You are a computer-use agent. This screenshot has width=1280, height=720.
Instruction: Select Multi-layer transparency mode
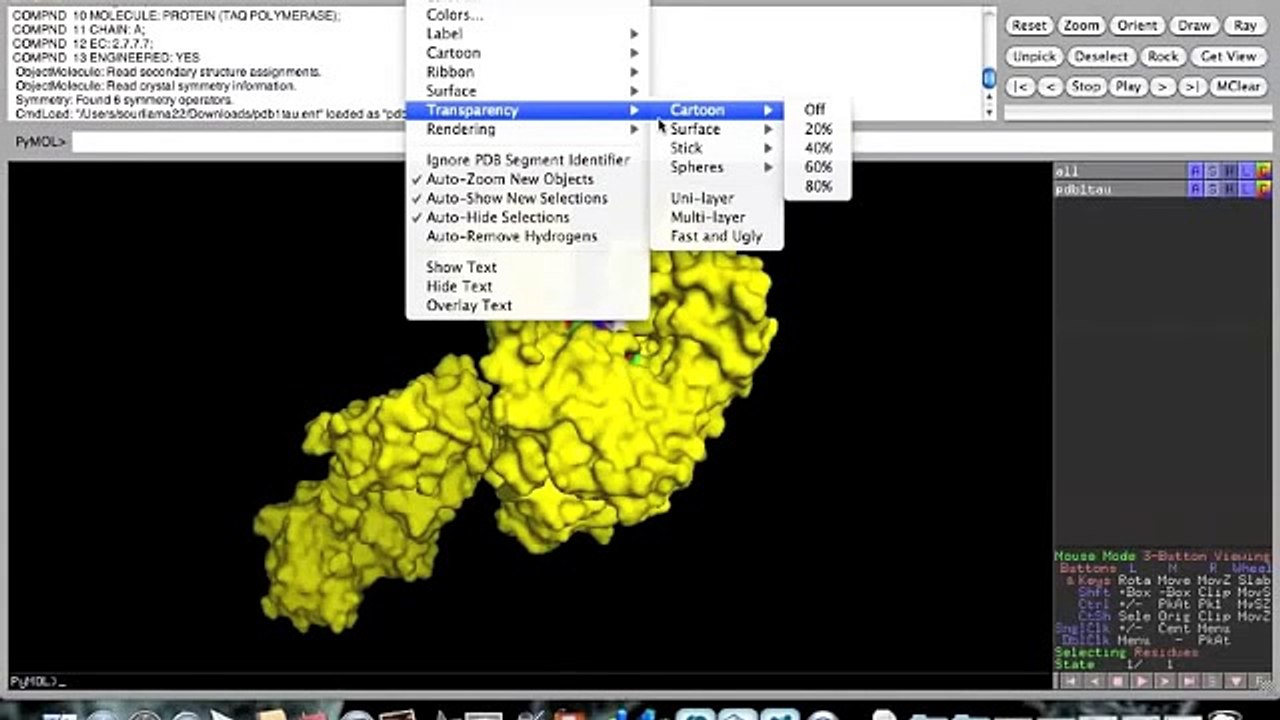click(716, 217)
